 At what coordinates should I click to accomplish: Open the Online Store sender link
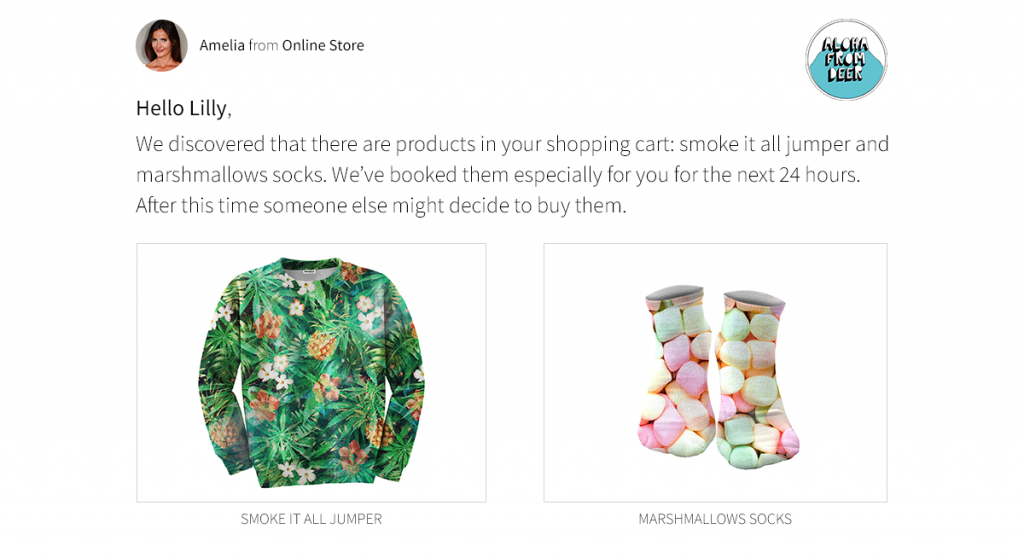tap(323, 45)
